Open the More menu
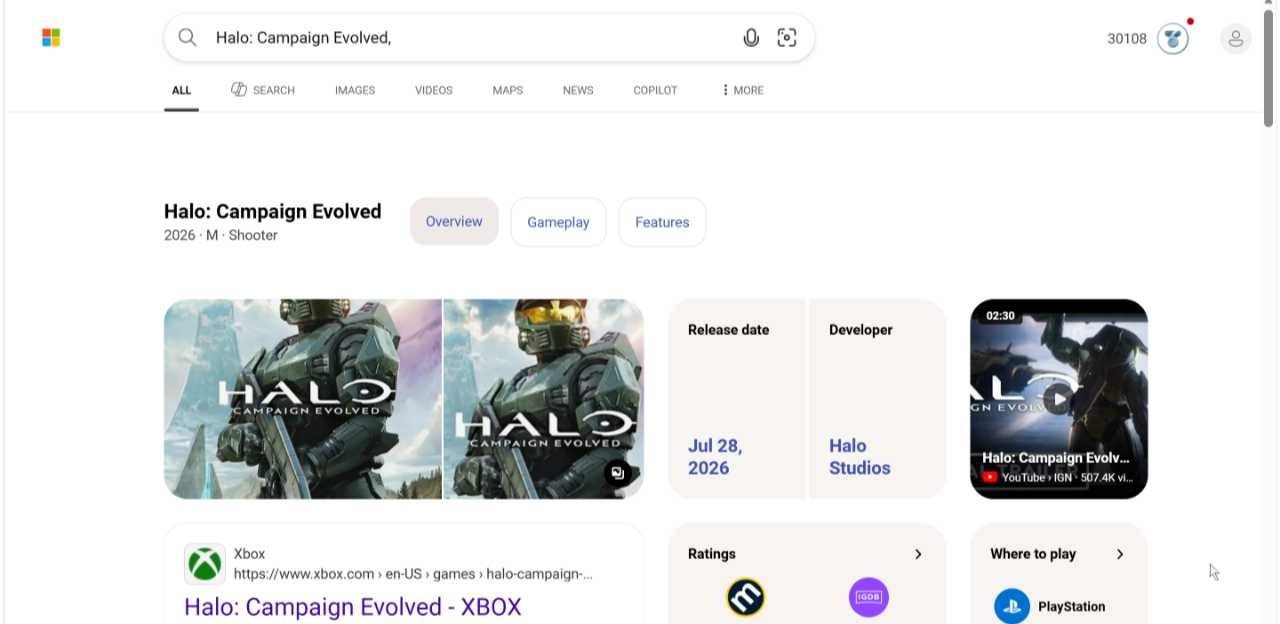Image resolution: width=1280 pixels, height=624 pixels. click(742, 90)
